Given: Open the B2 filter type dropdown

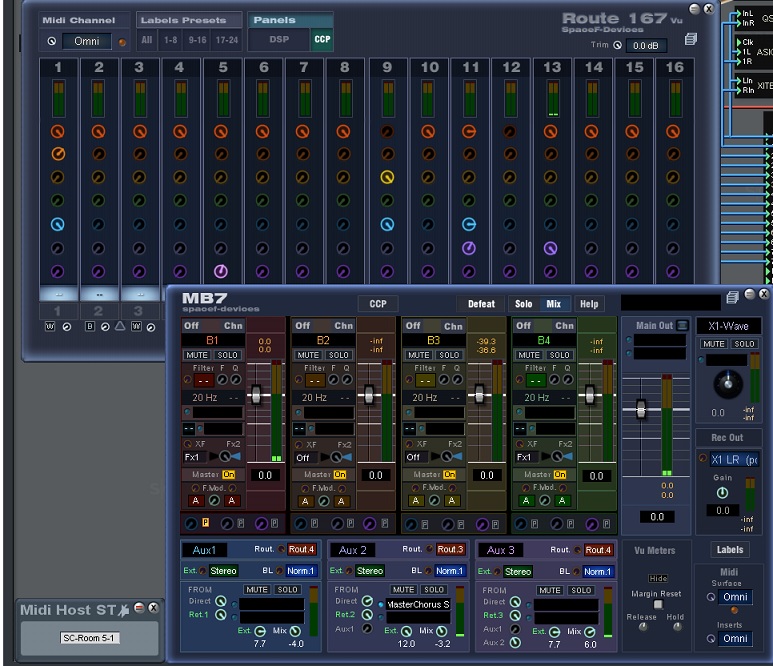Looking at the screenshot, I should [315, 381].
